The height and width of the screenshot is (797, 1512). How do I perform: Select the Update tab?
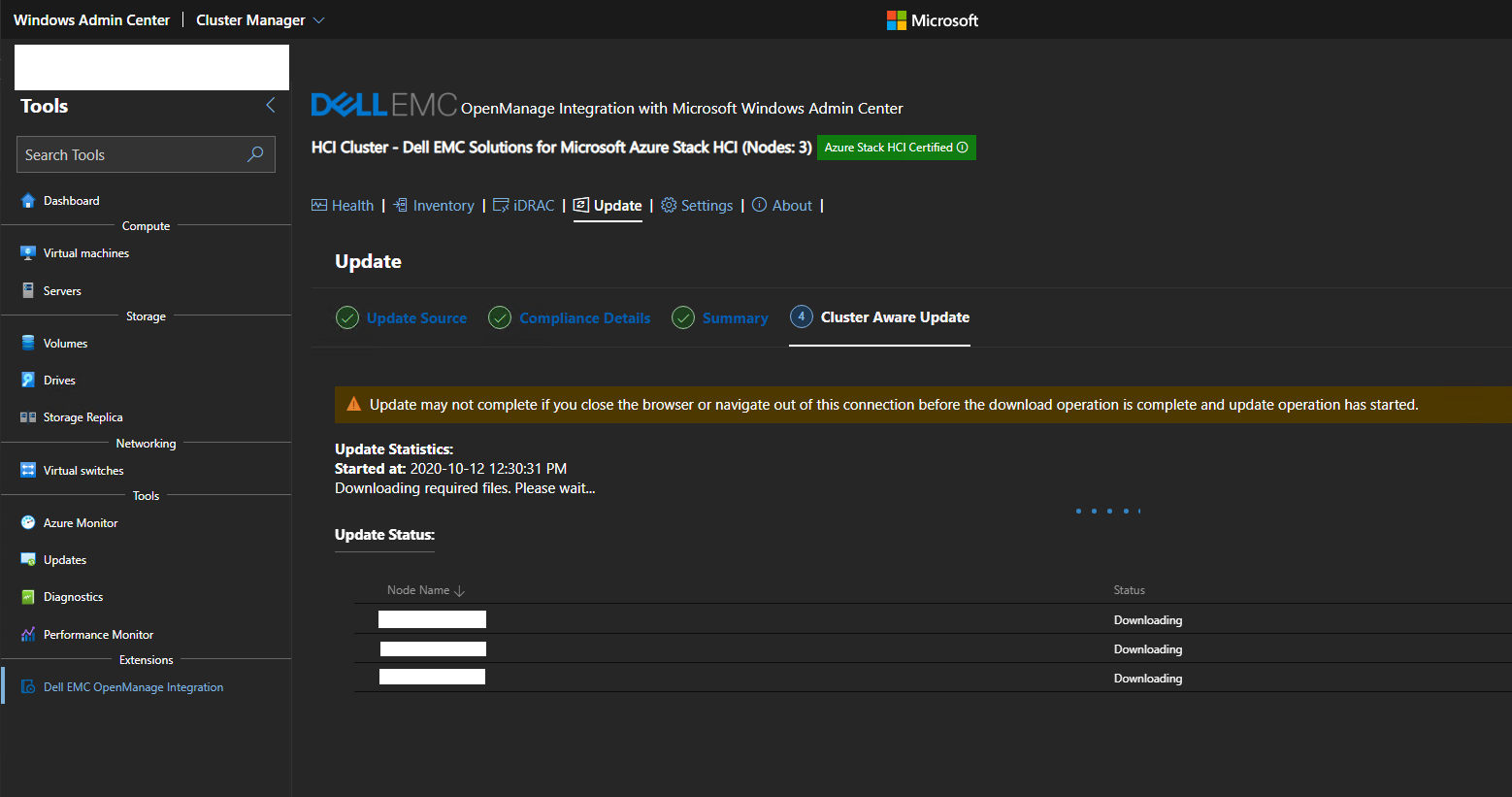[608, 206]
